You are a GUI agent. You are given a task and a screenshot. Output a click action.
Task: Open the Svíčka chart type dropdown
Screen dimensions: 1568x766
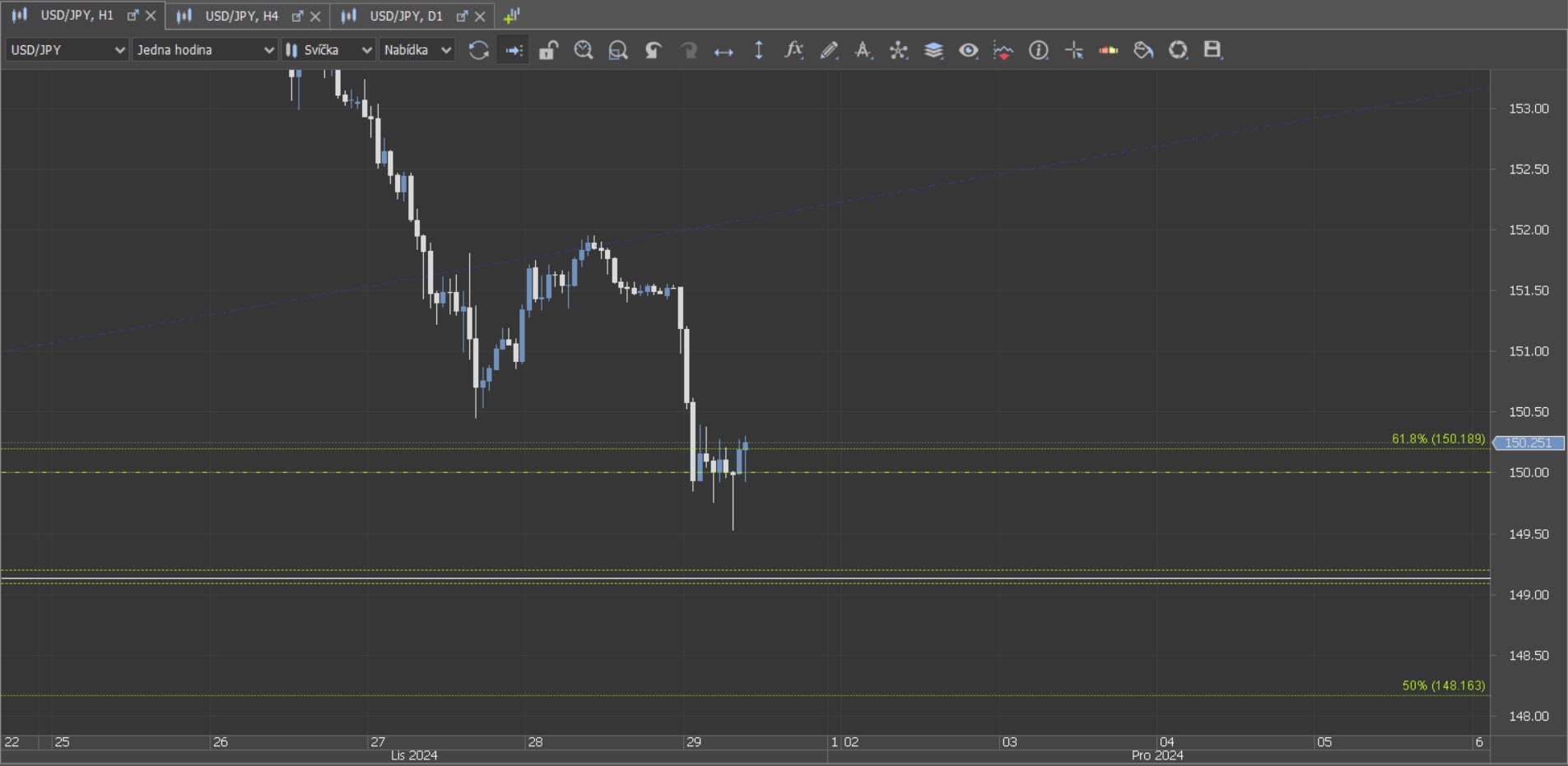(x=328, y=50)
